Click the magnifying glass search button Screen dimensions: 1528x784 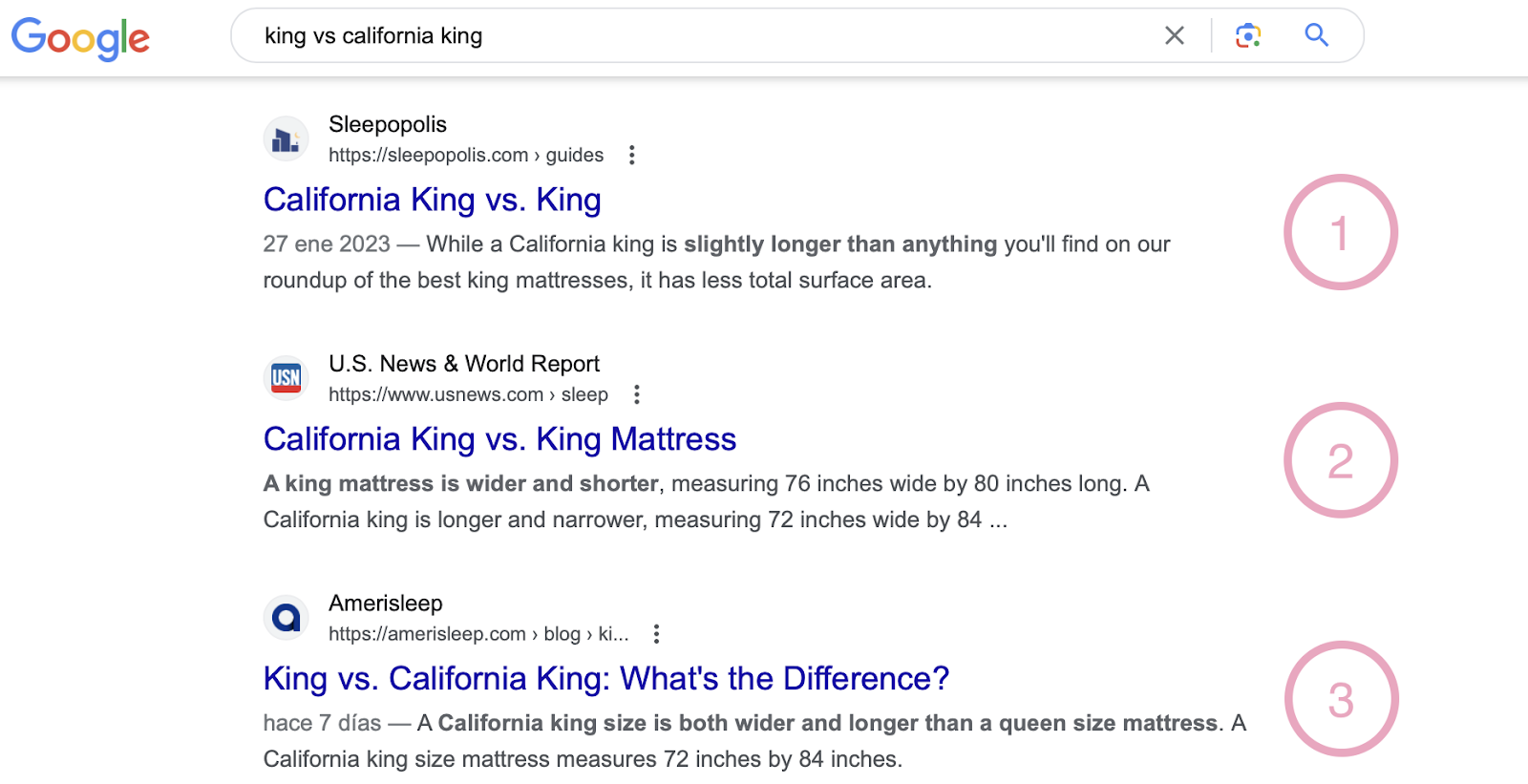(1316, 36)
